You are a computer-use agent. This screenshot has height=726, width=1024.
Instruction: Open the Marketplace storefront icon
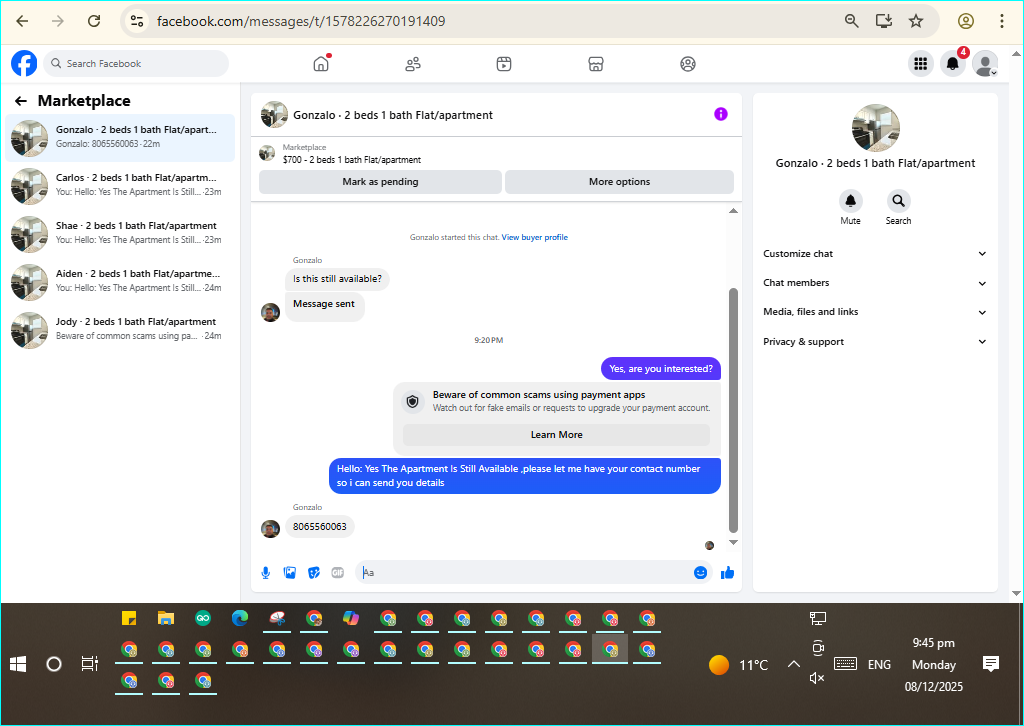click(x=596, y=64)
